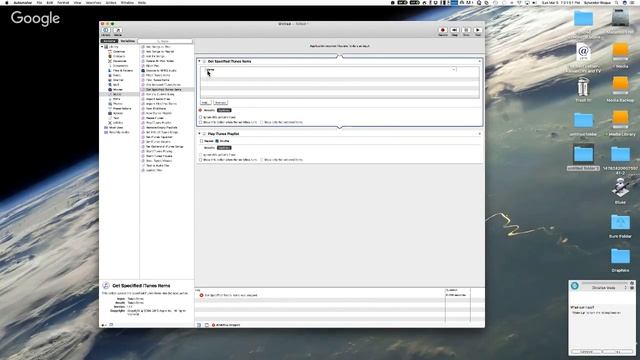Click the System category icon in the library
The image size is (640, 360).
[x=110, y=113]
